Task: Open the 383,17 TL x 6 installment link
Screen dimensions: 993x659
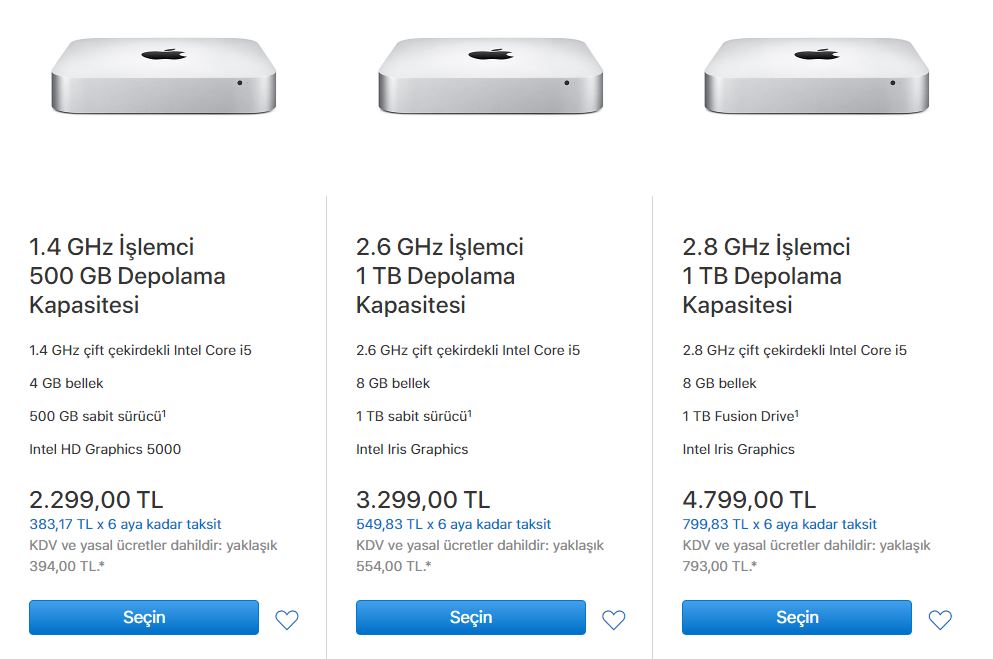Action: click(125, 524)
